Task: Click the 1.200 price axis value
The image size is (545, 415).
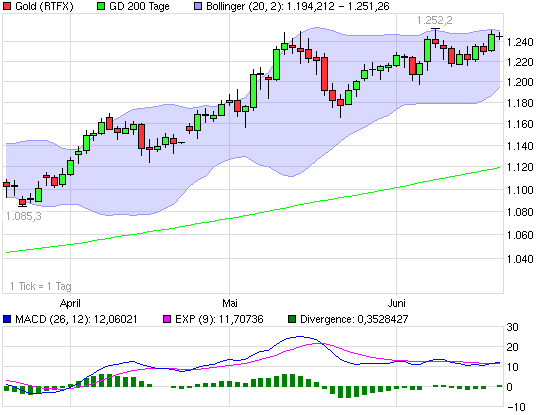Action: click(x=520, y=82)
